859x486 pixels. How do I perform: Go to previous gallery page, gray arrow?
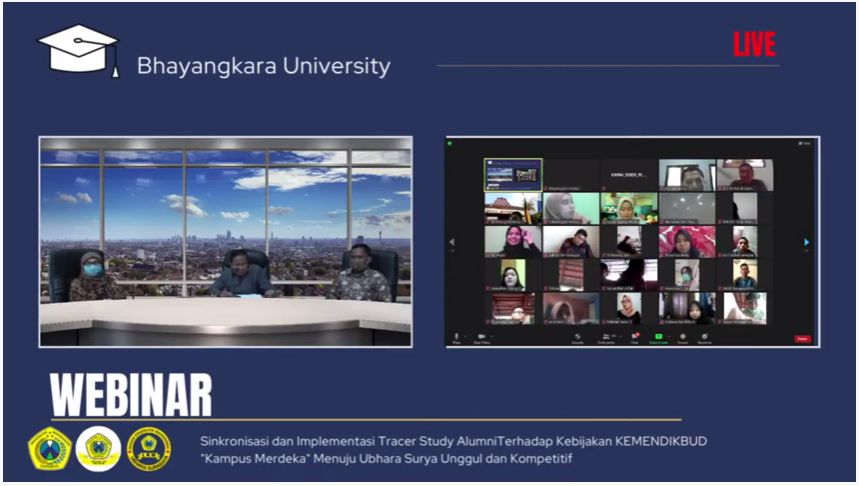click(452, 242)
